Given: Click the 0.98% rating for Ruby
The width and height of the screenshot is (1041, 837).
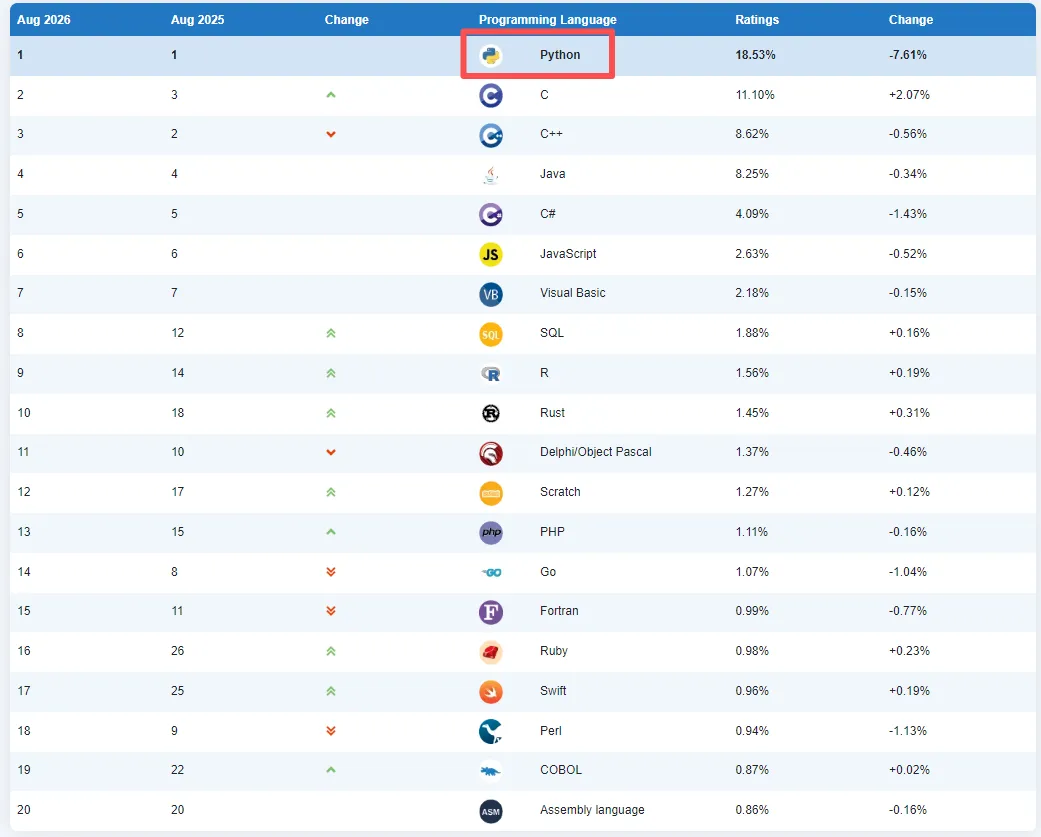Looking at the screenshot, I should (x=752, y=651).
